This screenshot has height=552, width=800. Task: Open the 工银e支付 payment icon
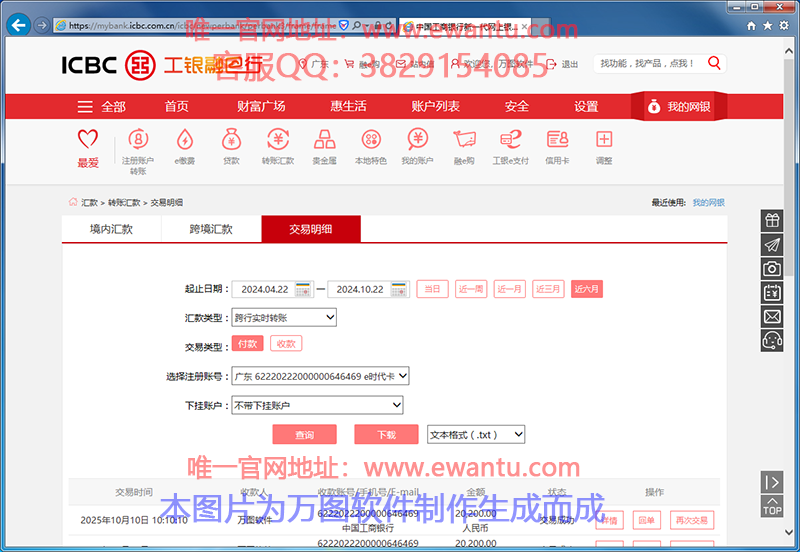[510, 139]
